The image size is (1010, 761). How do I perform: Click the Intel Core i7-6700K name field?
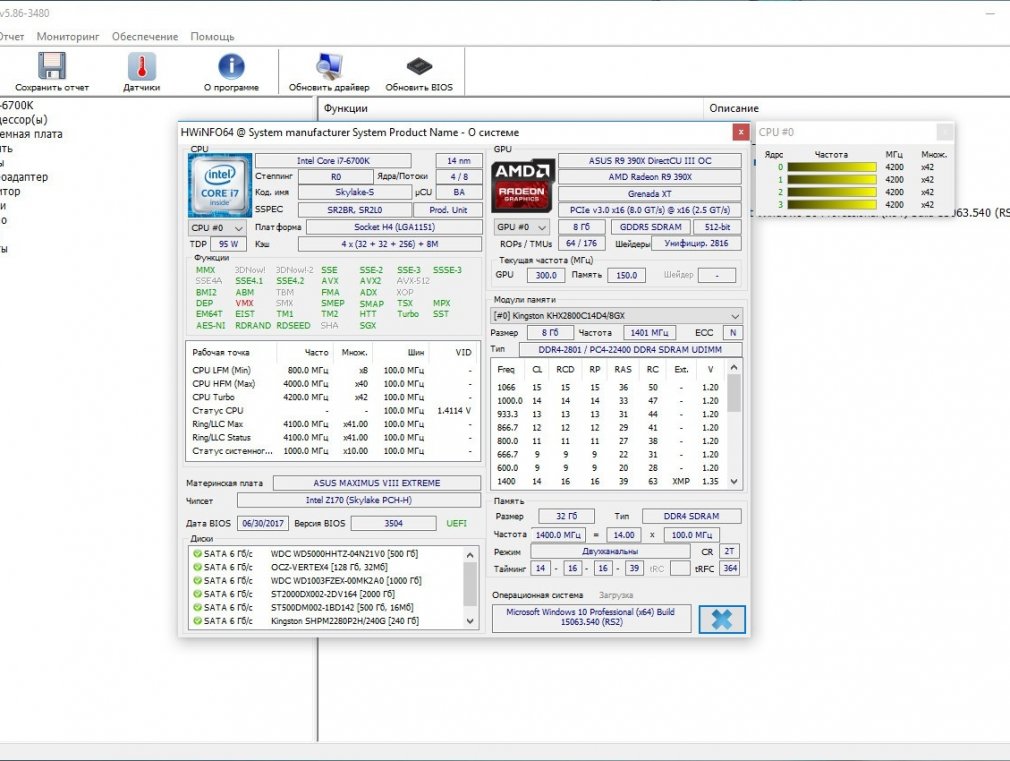333,160
